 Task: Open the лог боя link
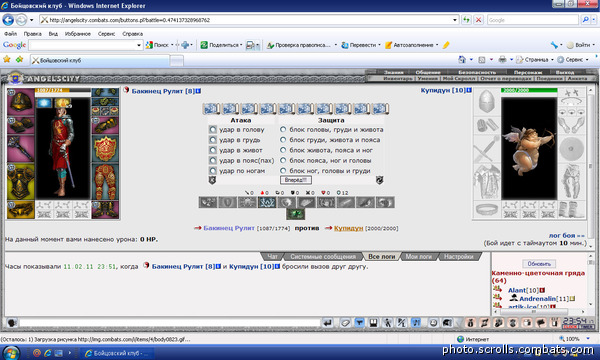(x=567, y=236)
